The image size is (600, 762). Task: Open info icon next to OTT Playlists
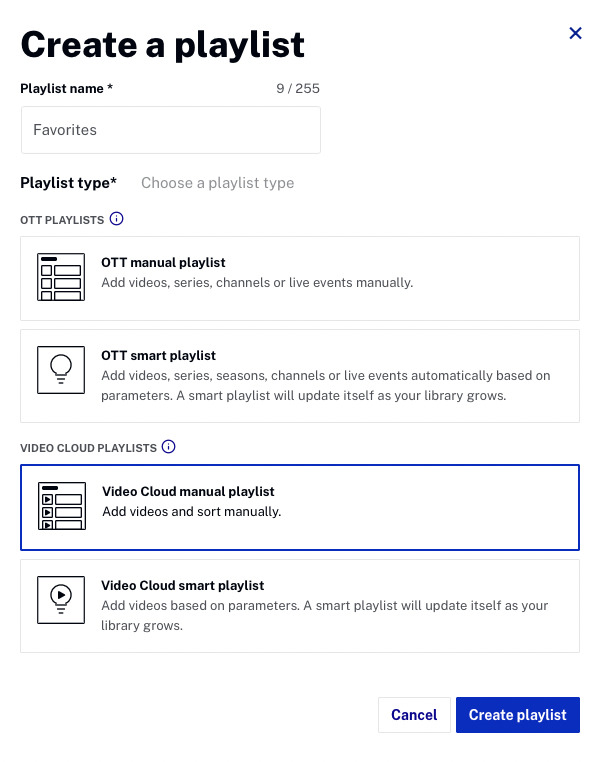point(117,219)
